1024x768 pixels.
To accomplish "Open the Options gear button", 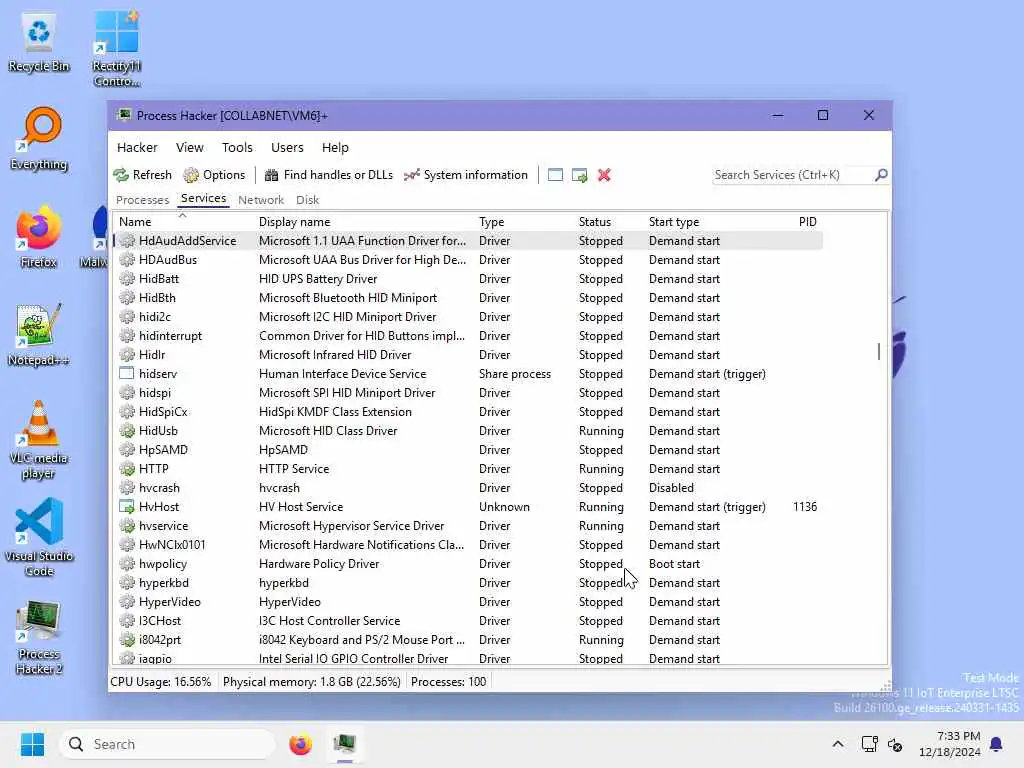I will (x=214, y=175).
